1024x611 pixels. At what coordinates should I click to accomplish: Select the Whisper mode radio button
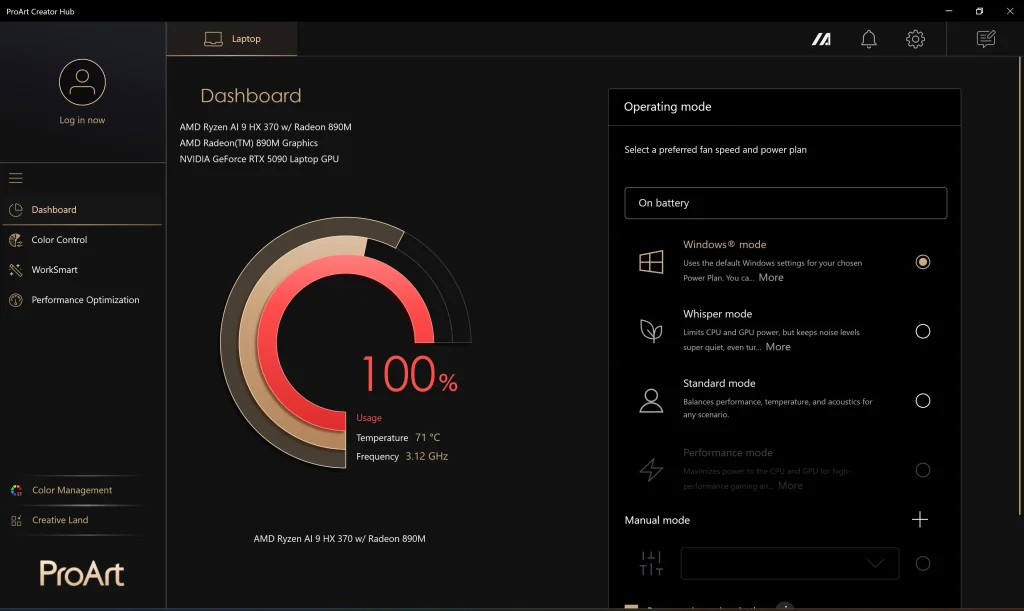[922, 331]
